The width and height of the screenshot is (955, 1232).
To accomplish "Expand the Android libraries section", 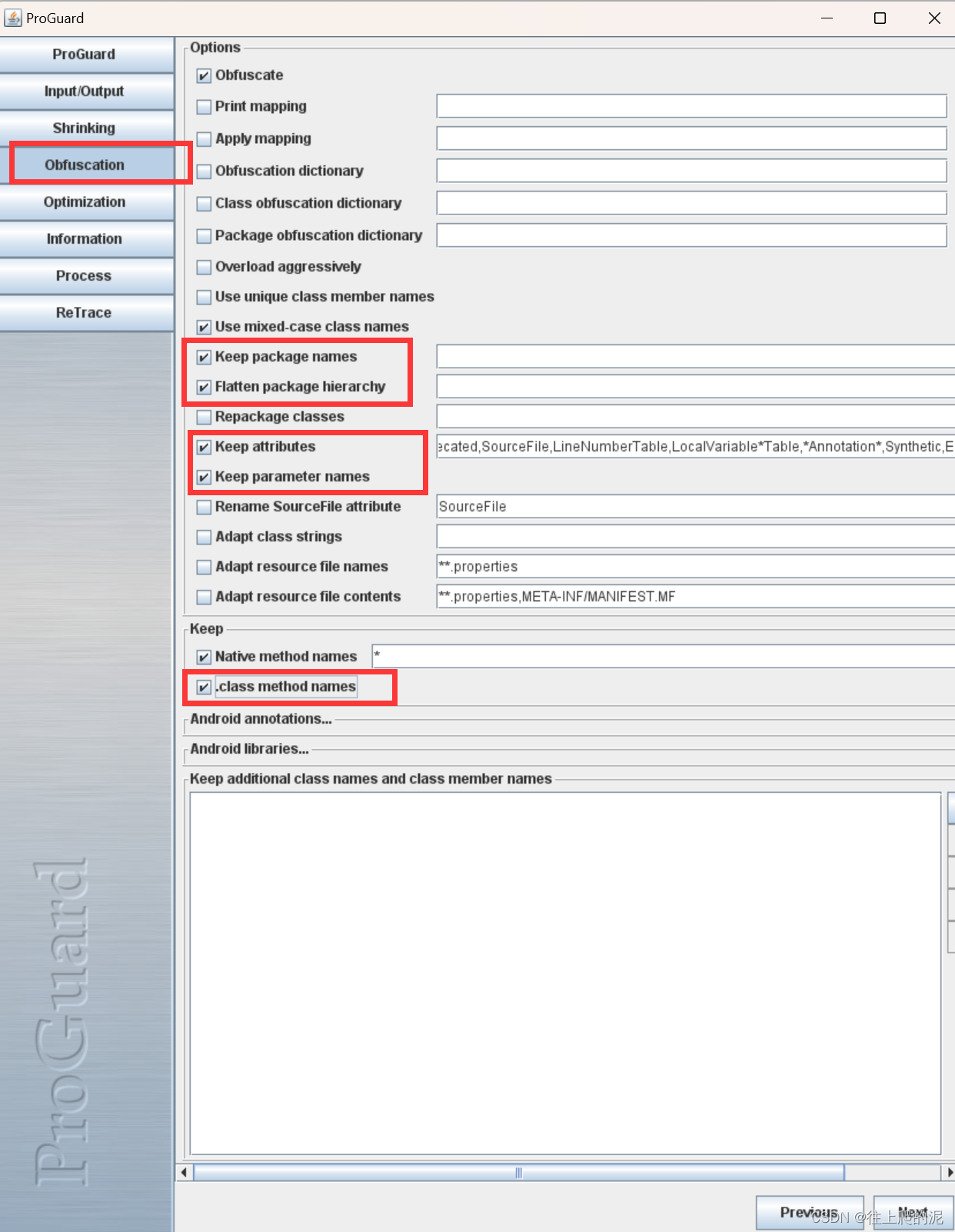I will click(249, 749).
